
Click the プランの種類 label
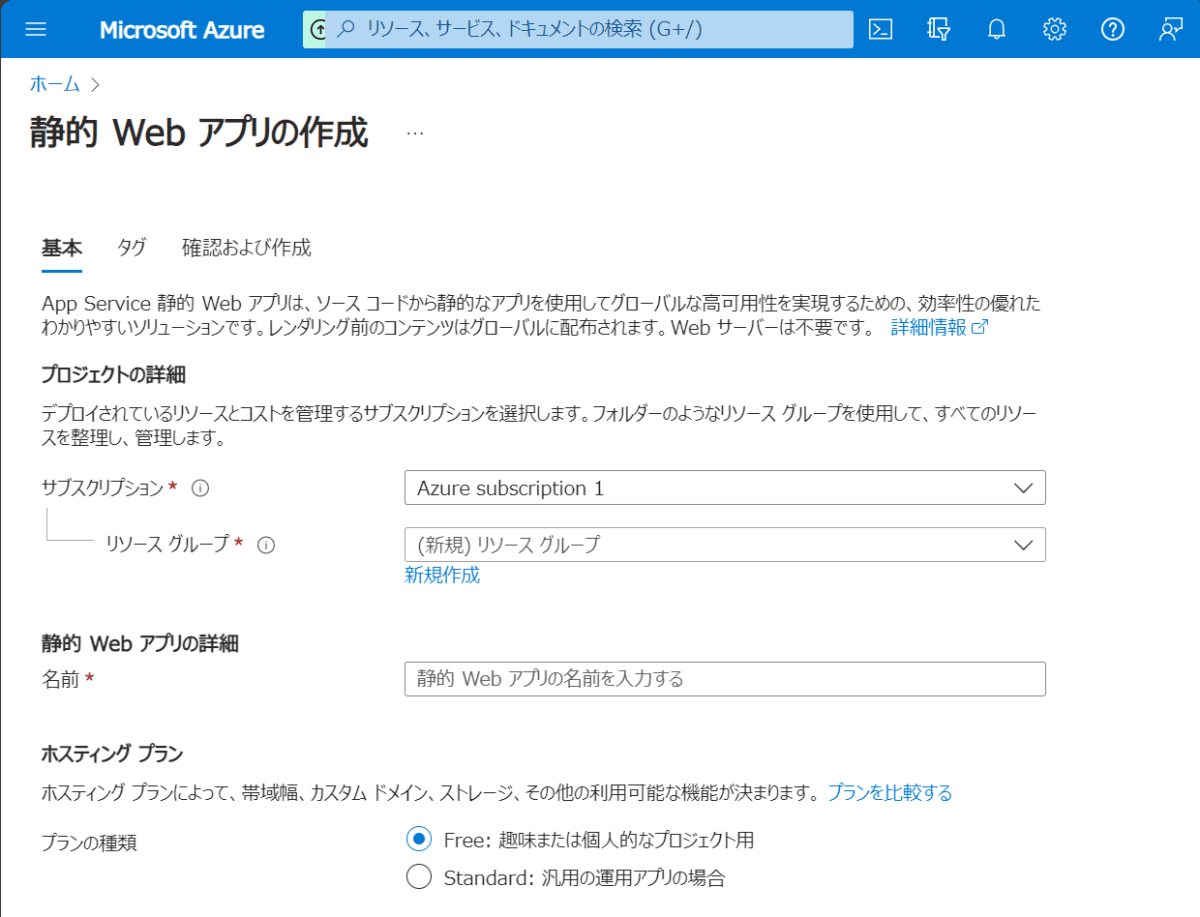tap(89, 843)
